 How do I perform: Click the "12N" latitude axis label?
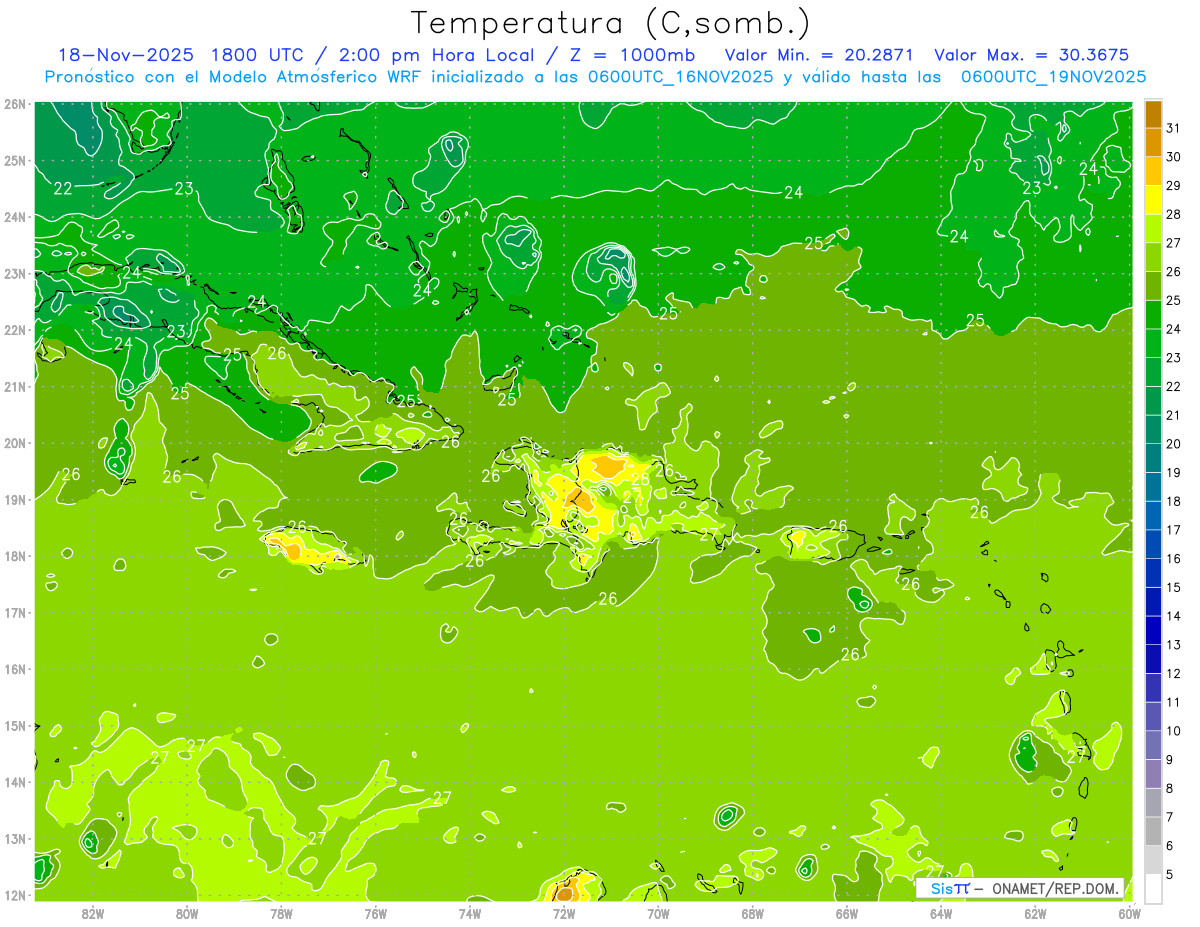pos(16,895)
